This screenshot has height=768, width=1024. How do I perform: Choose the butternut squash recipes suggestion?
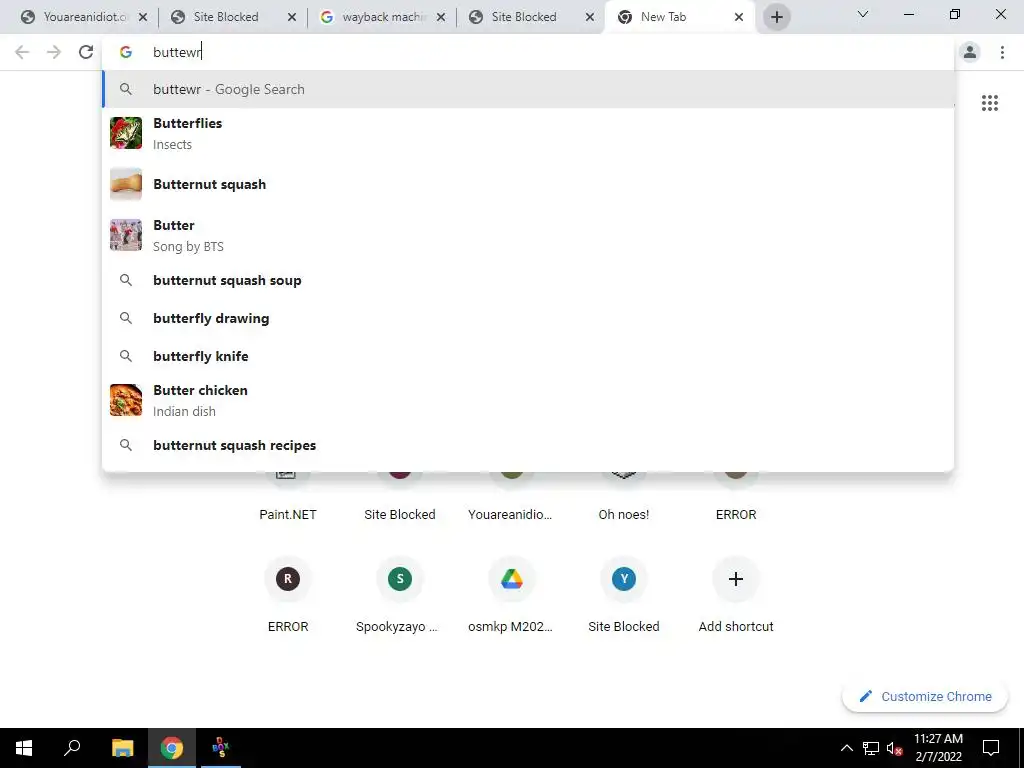pyautogui.click(x=528, y=445)
